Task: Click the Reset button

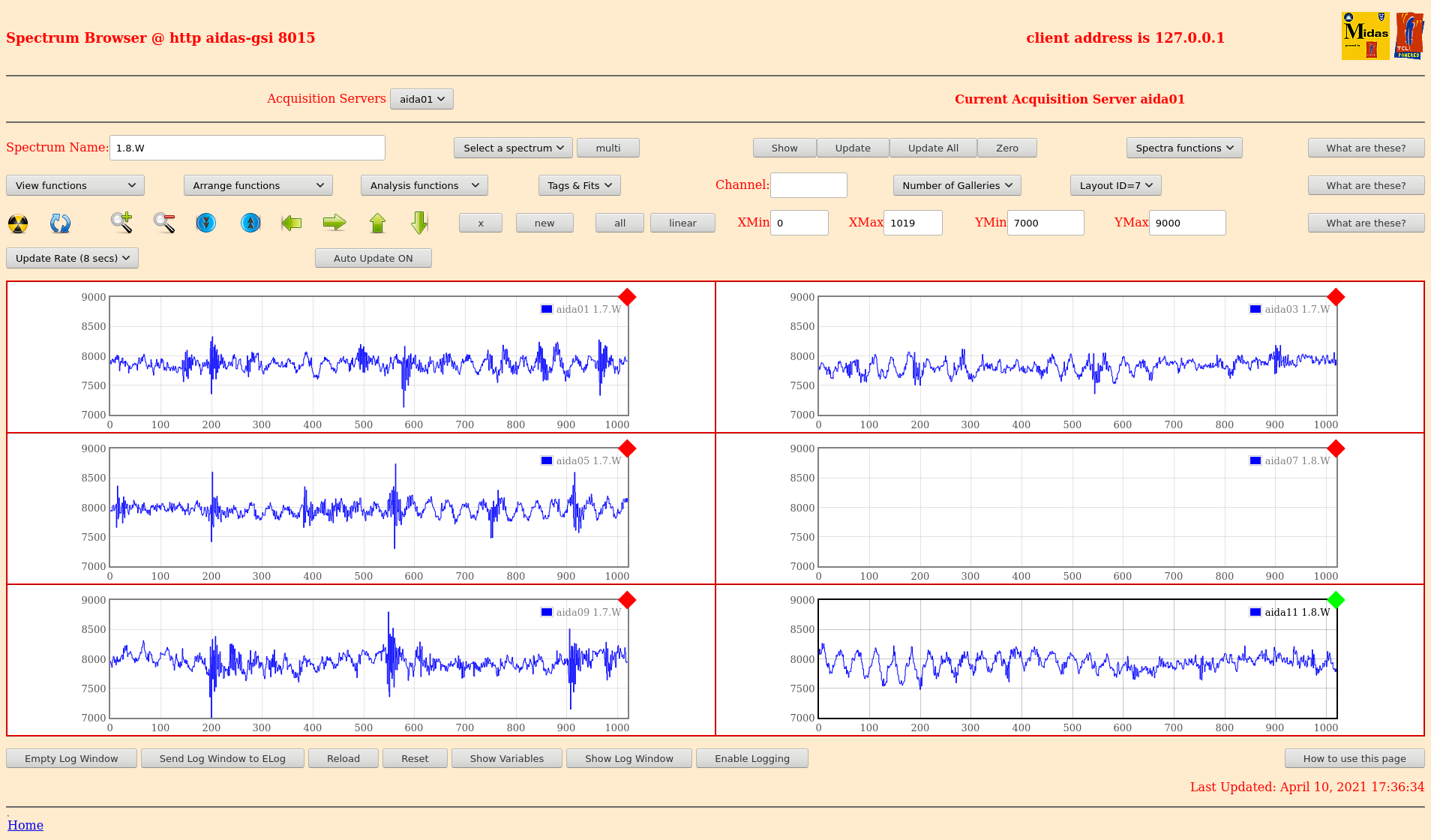Action: pos(415,758)
